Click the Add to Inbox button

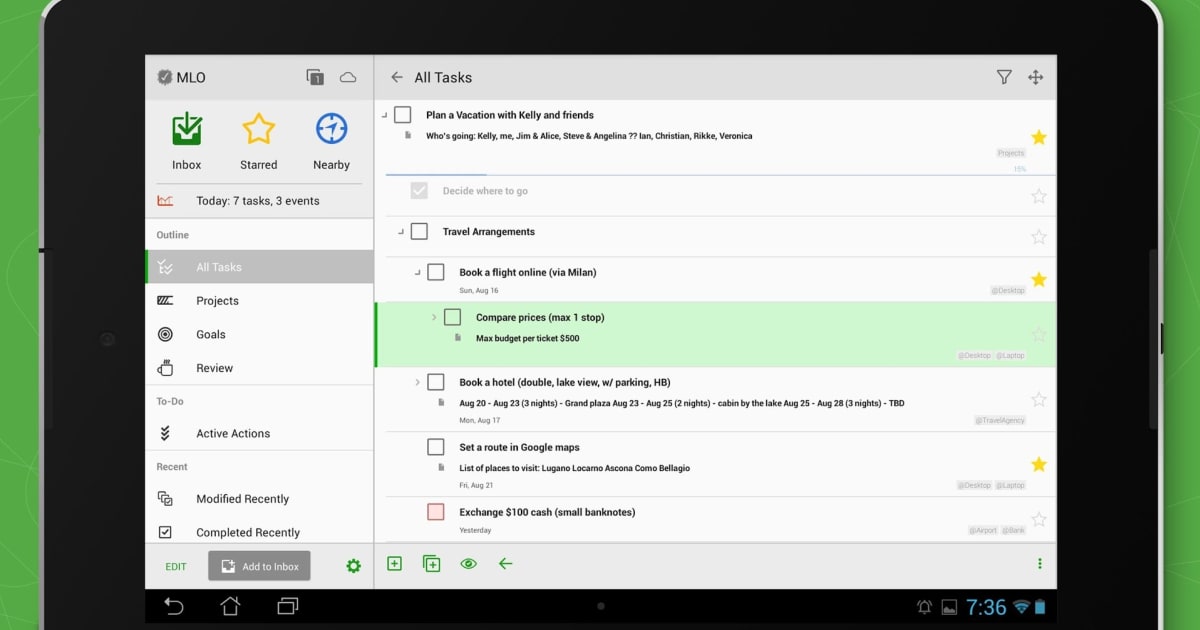pyautogui.click(x=259, y=565)
